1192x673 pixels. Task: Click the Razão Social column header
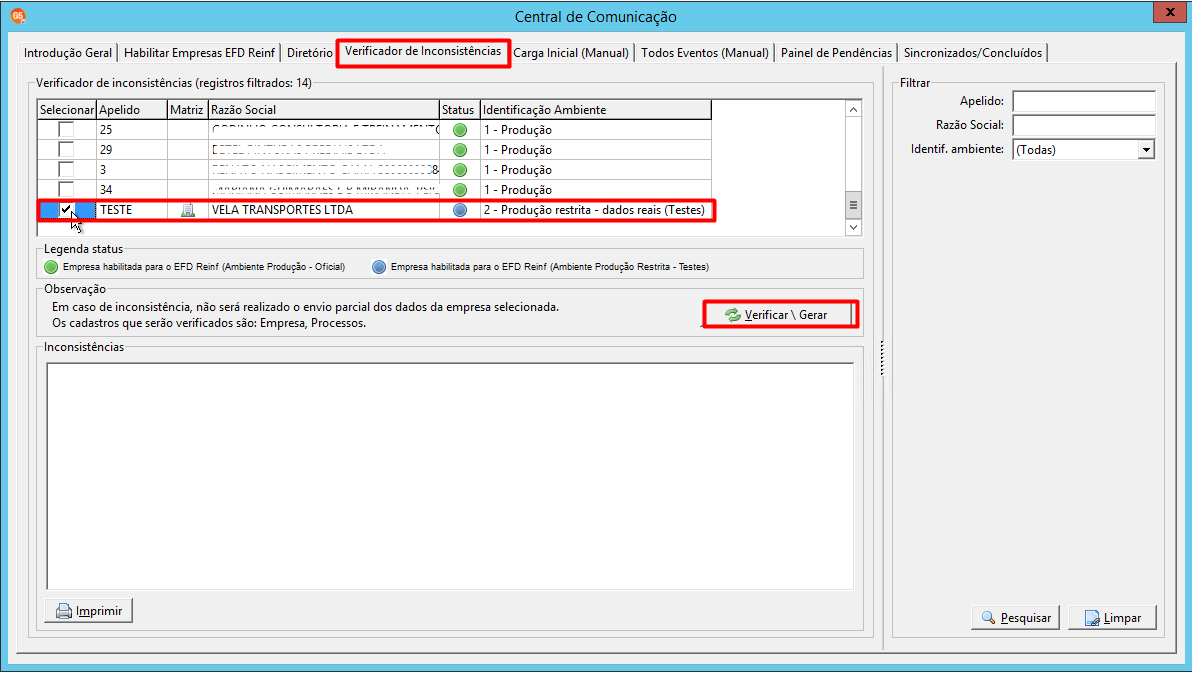click(x=324, y=110)
